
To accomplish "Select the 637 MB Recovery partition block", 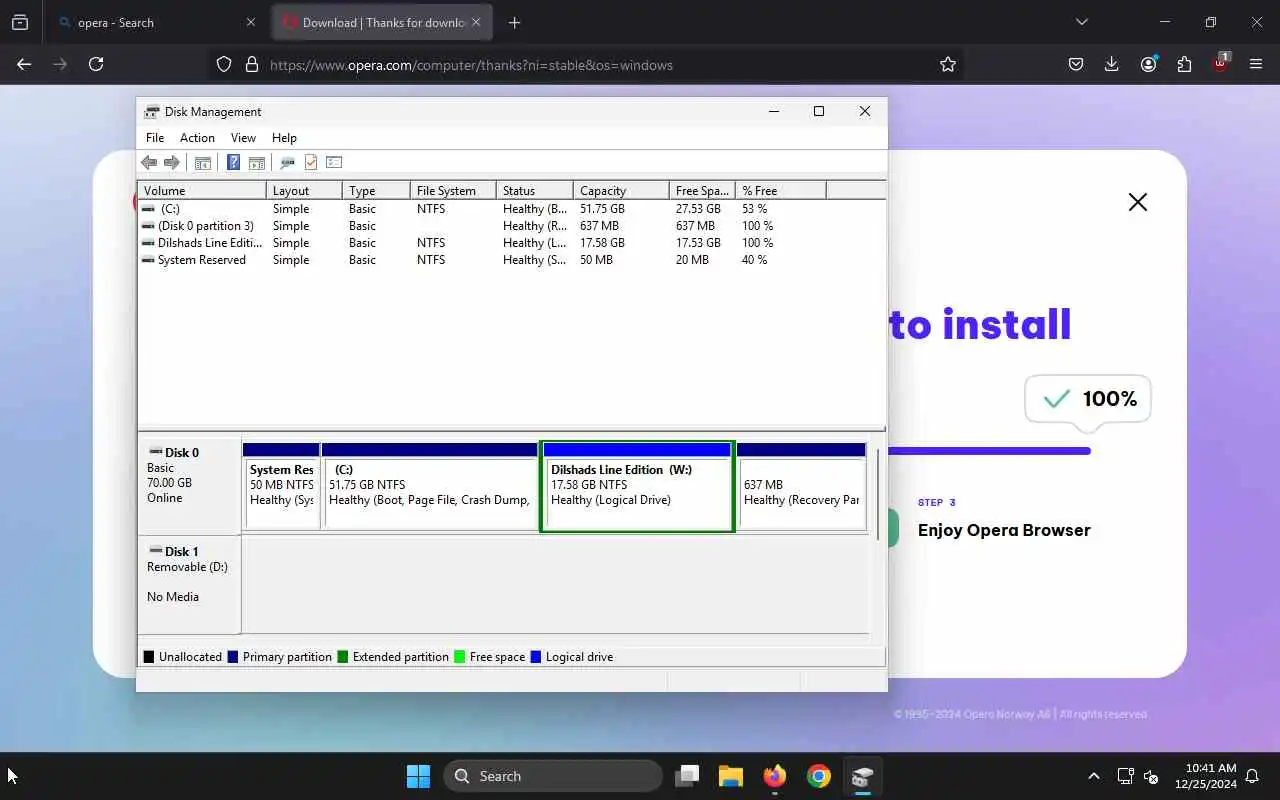I will [801, 486].
